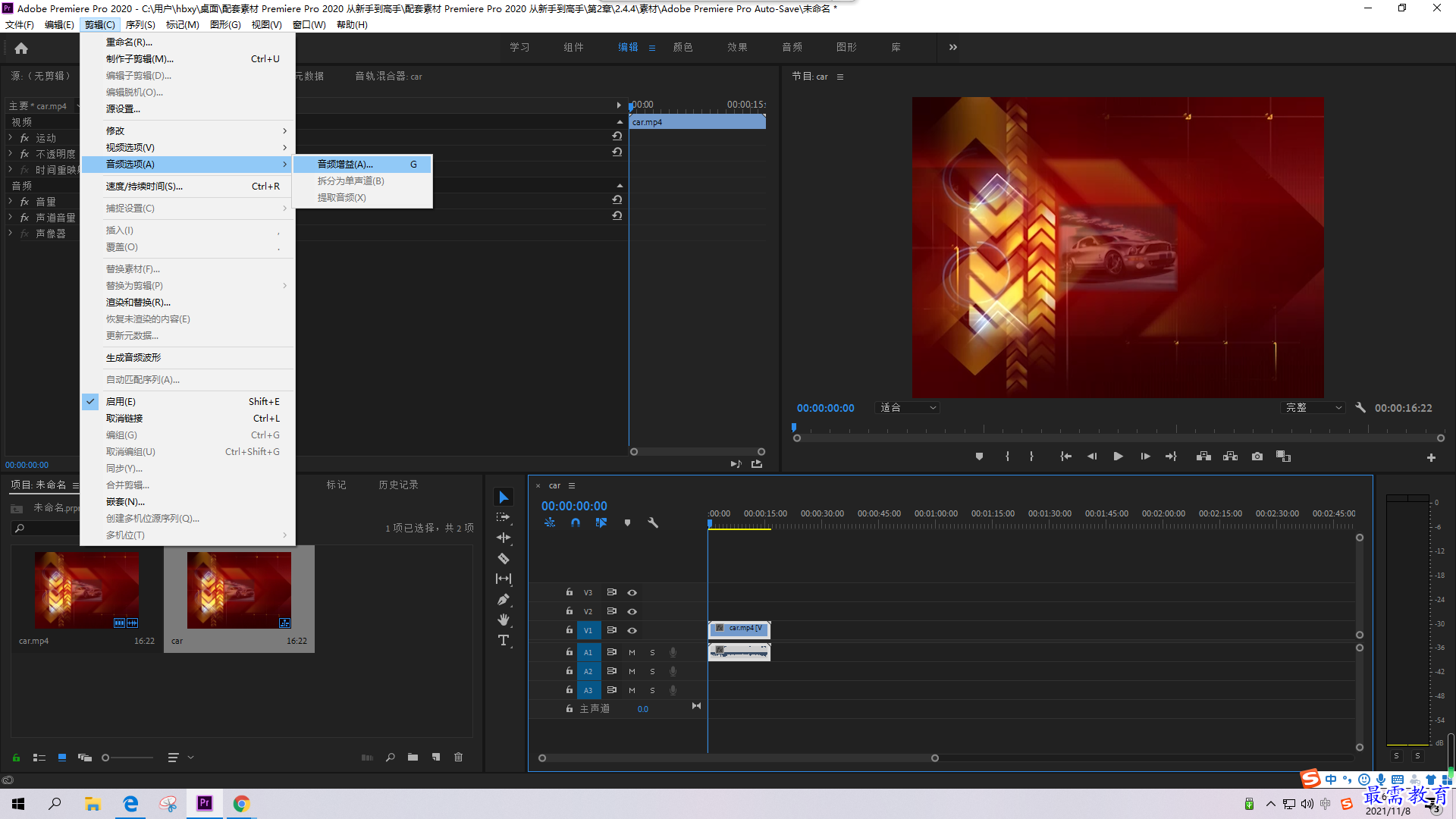Select the Selection tool arrow
This screenshot has height=819, width=1456.
point(504,497)
